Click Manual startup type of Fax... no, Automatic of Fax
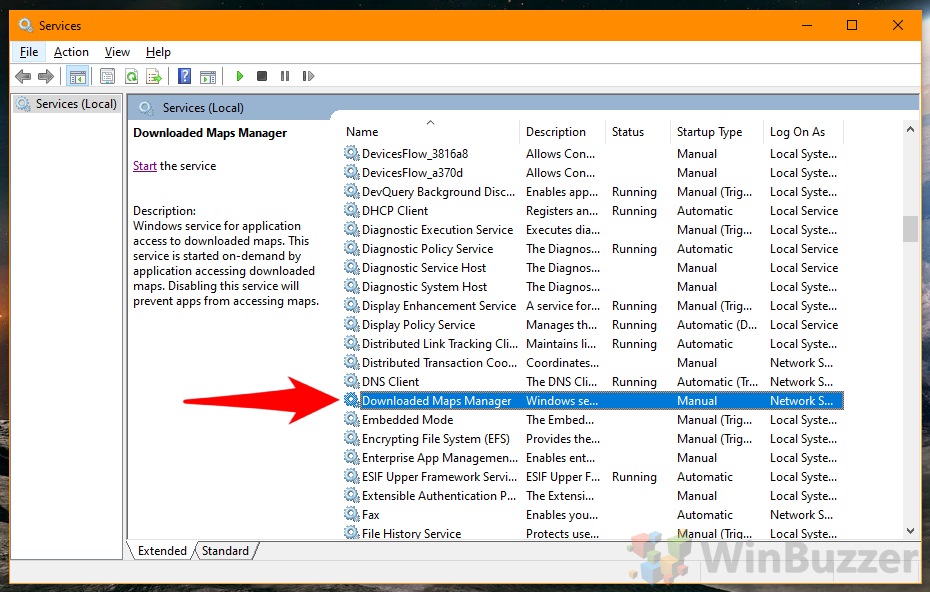 pyautogui.click(x=705, y=514)
